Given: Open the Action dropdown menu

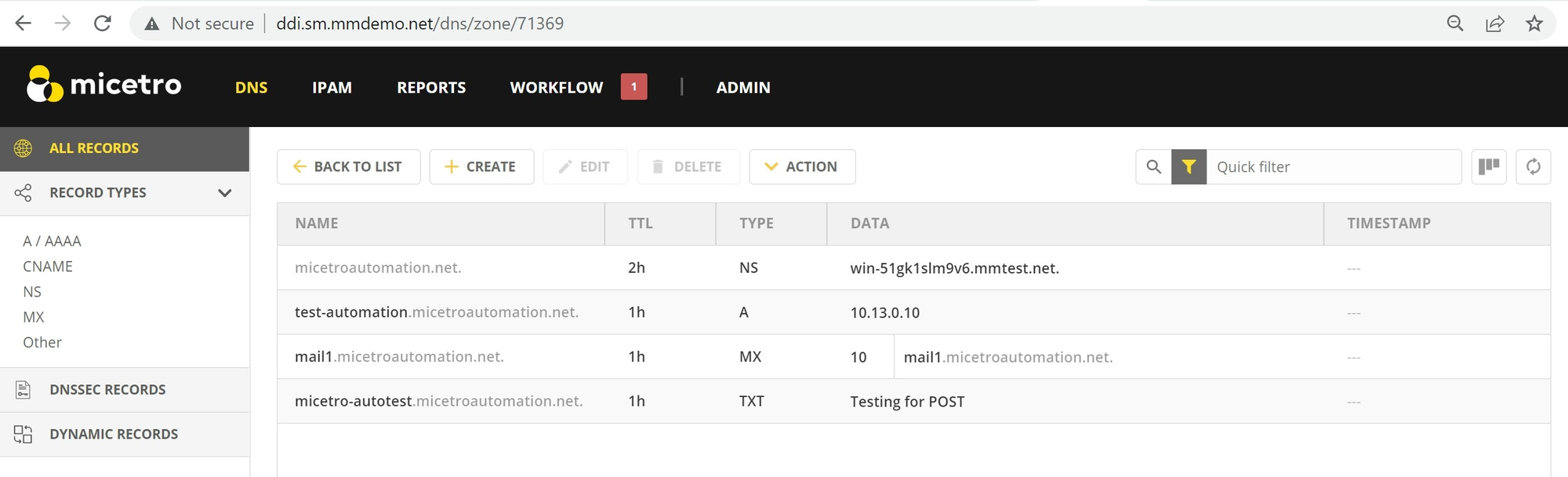Looking at the screenshot, I should click(x=802, y=167).
